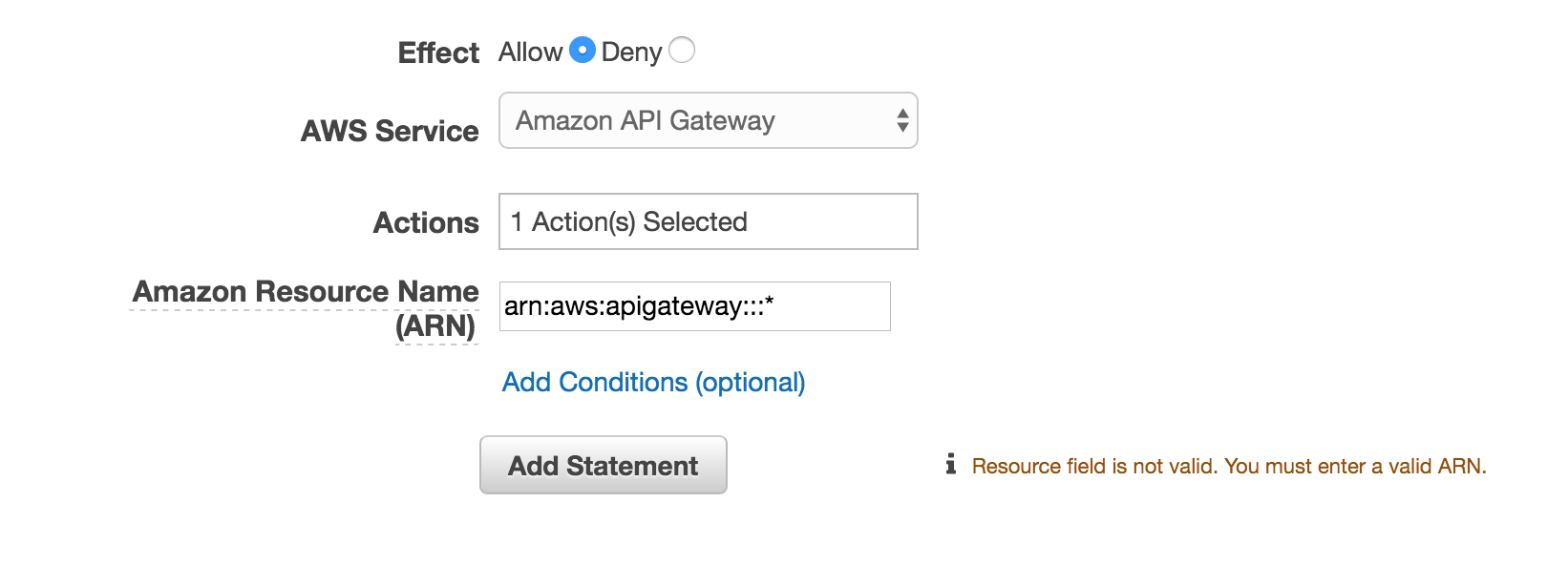1568x586 pixels.
Task: Open the Amazon API Gateway service dropdown
Action: 708,121
